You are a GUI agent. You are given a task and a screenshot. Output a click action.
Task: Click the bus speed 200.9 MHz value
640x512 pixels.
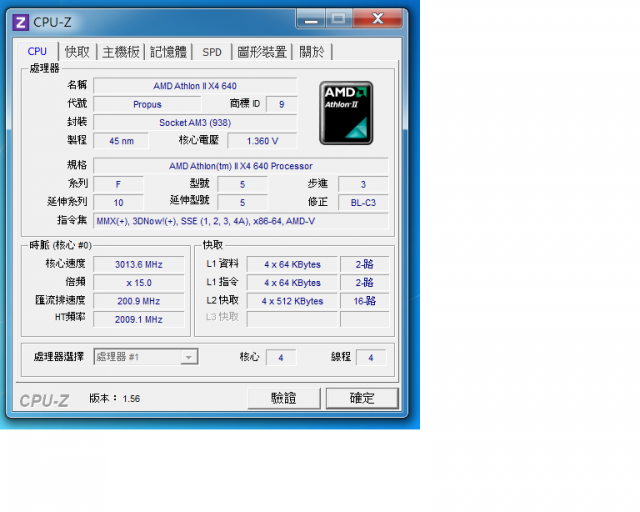click(x=139, y=301)
